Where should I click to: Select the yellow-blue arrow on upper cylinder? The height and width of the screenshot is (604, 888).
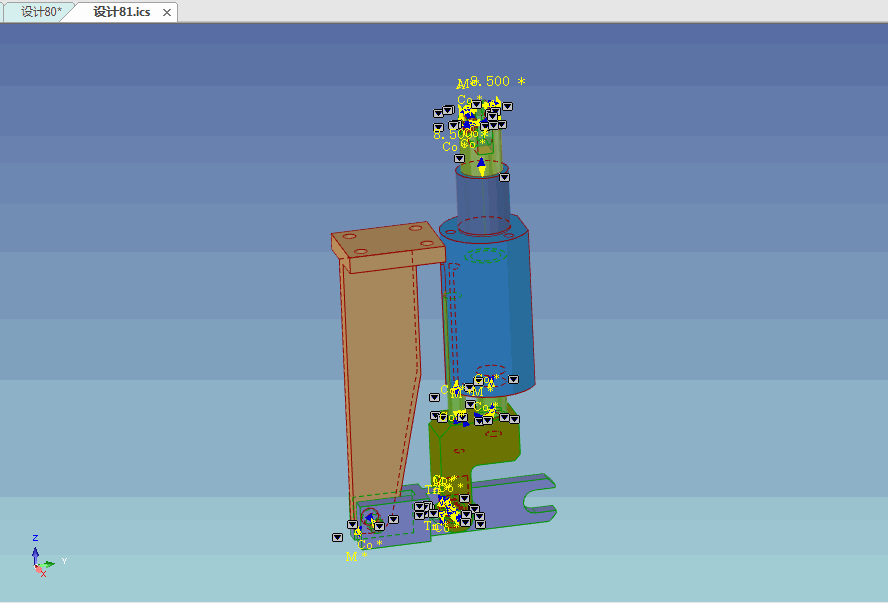point(481,166)
